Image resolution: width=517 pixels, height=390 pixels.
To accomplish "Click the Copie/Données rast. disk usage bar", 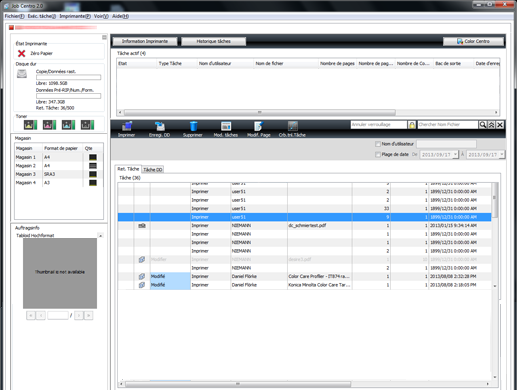I will [x=68, y=77].
